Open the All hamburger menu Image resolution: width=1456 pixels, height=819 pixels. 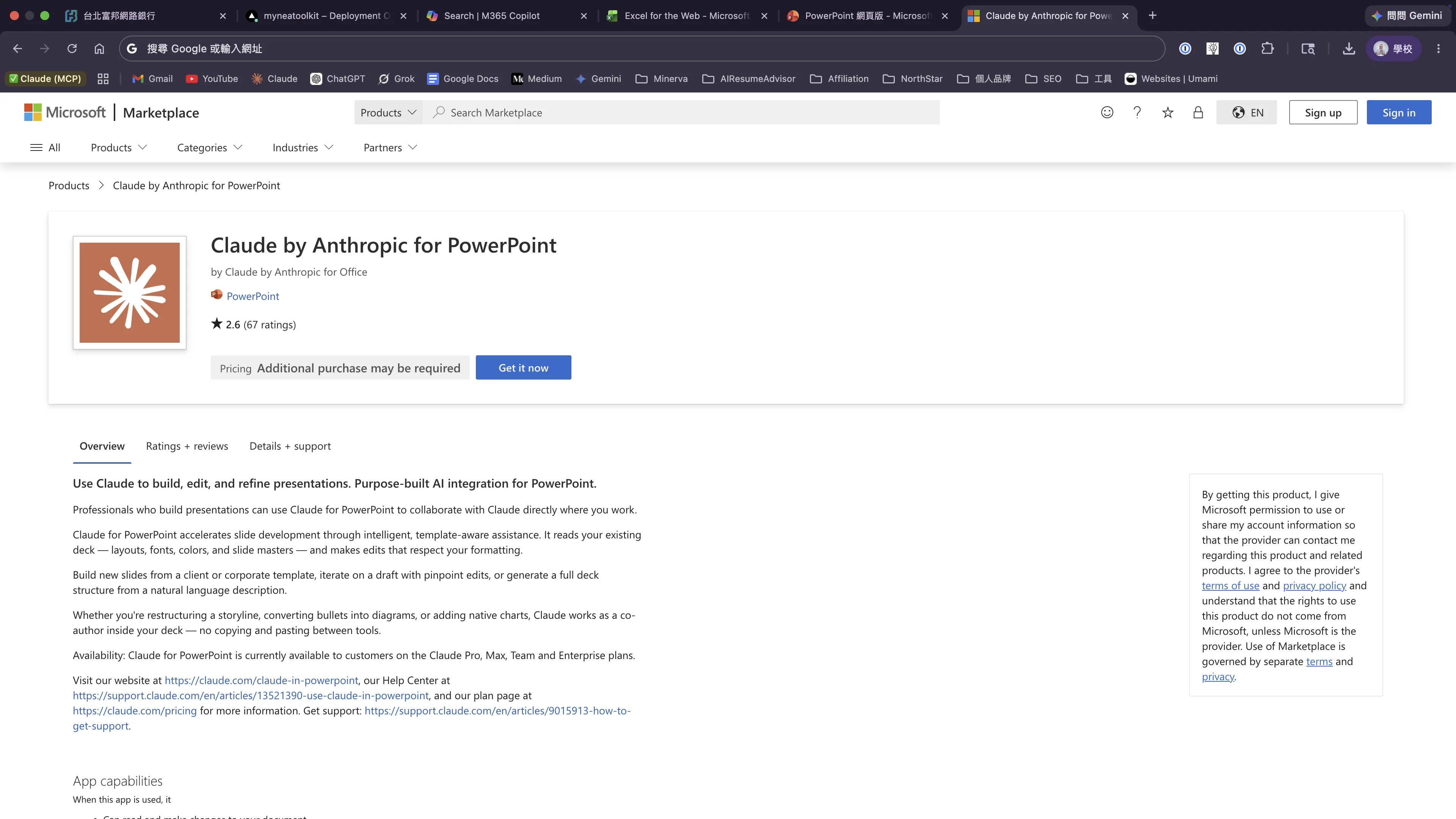[x=45, y=147]
